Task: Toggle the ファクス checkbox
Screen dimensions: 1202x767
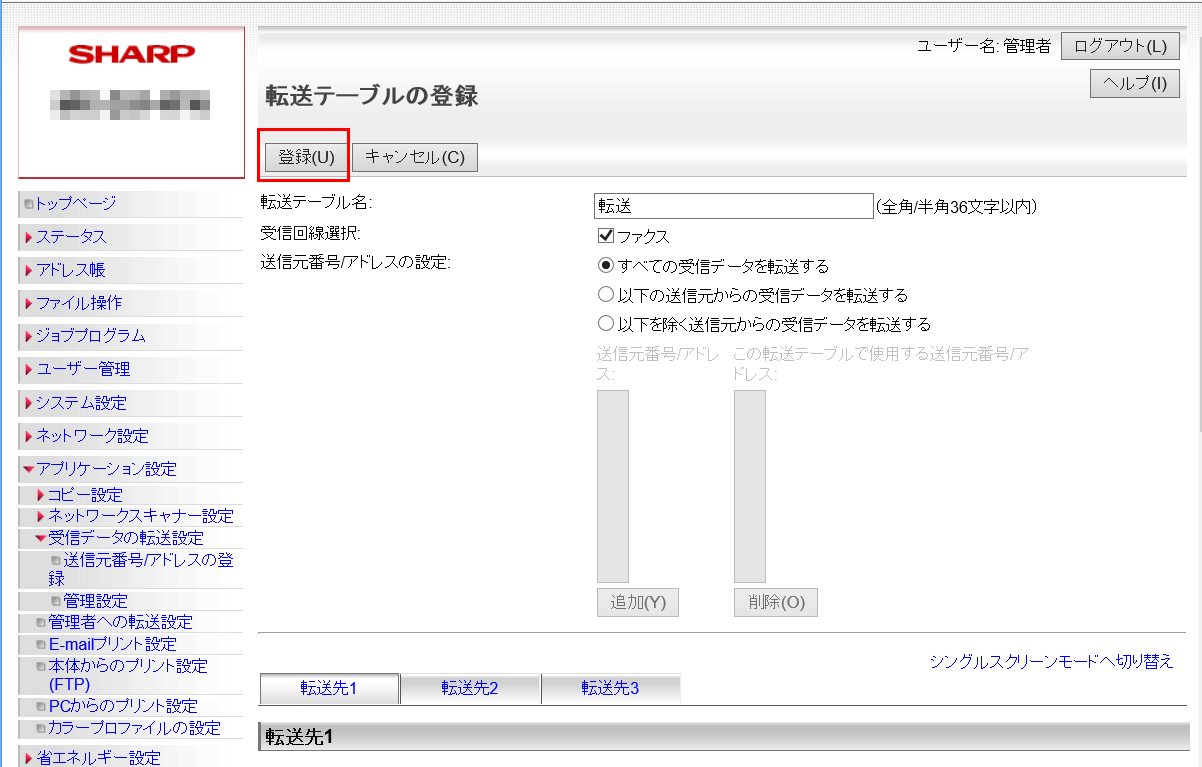Action: pos(605,236)
